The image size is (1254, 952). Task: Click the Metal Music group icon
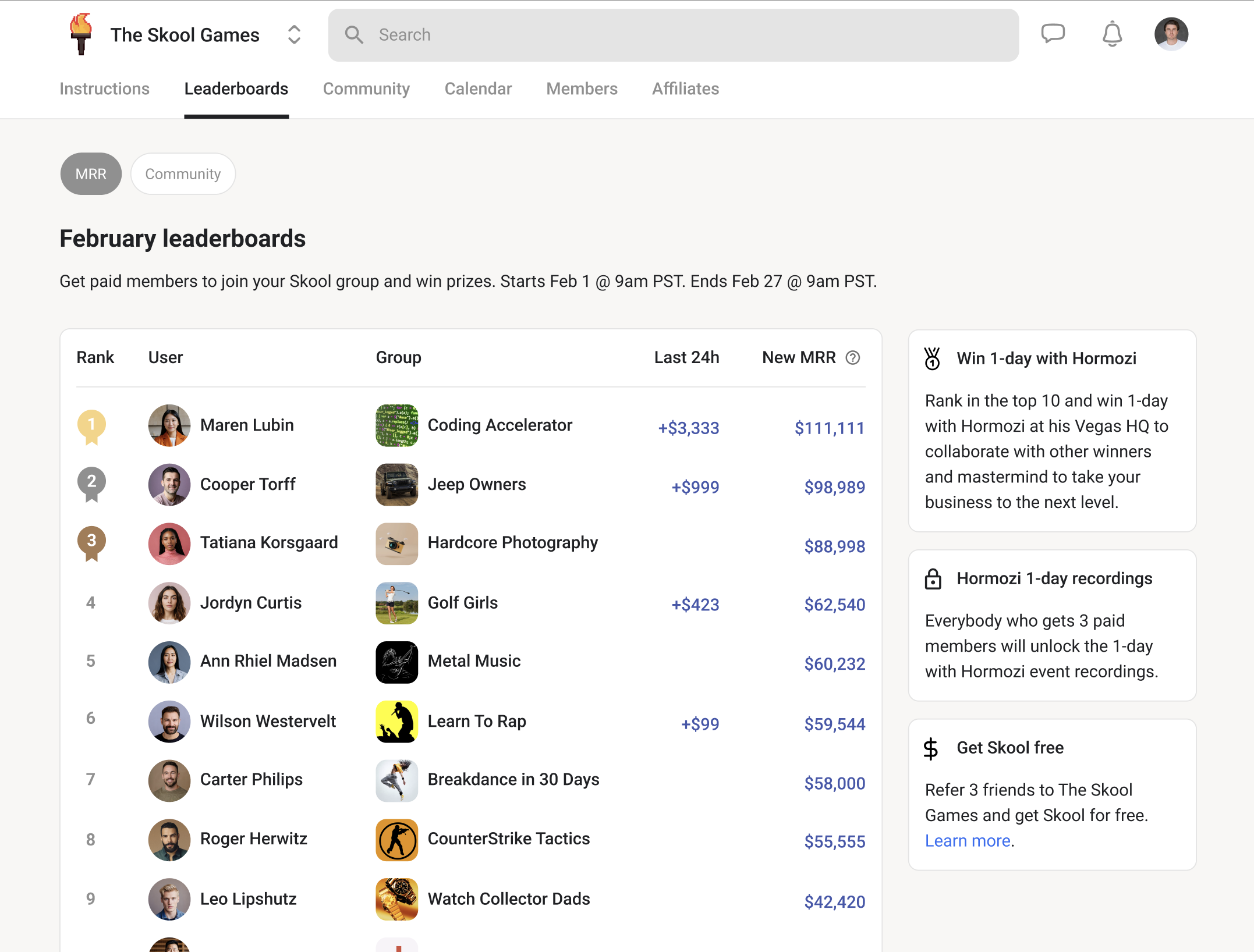(396, 662)
